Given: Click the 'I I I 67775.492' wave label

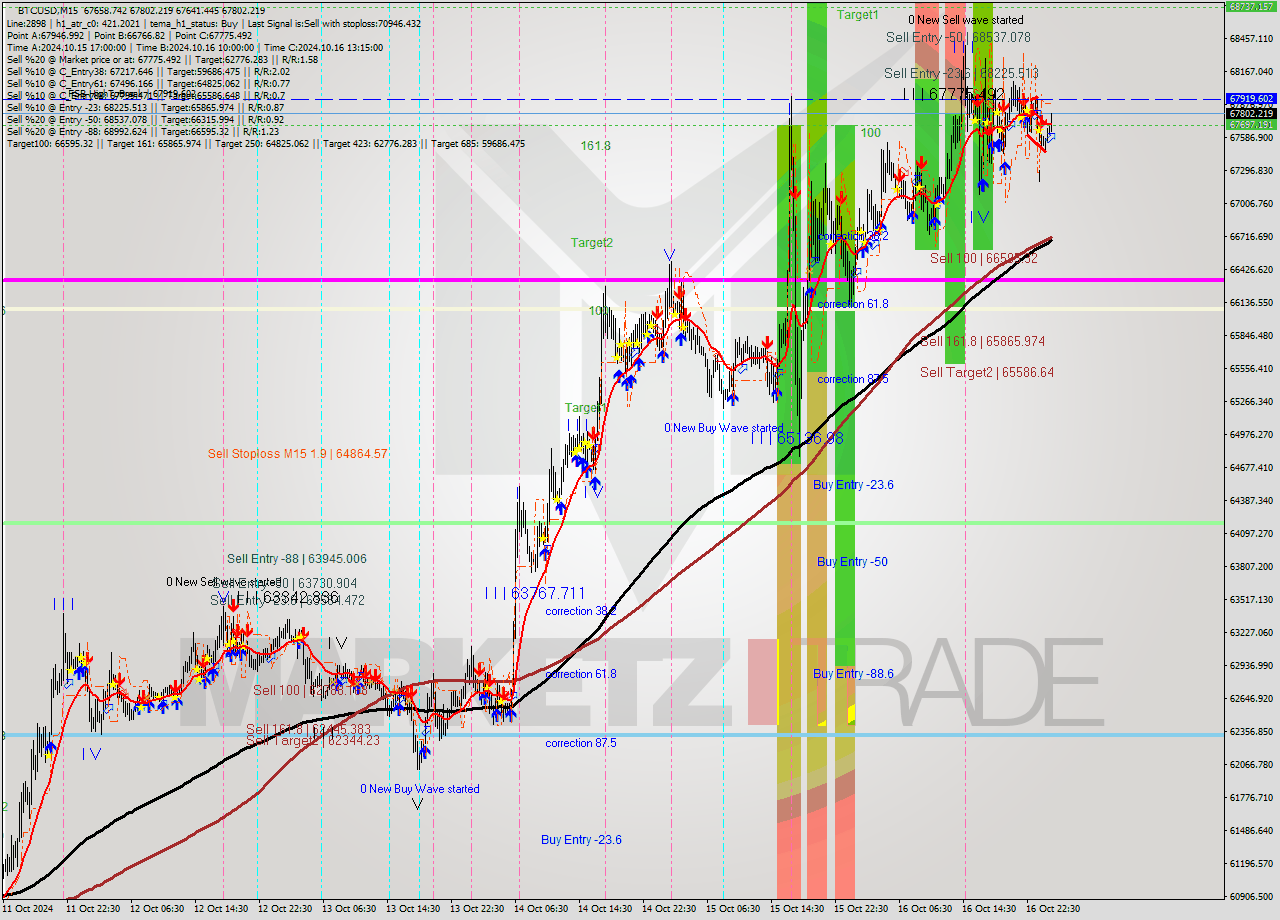Looking at the screenshot, I should click(x=953, y=94).
